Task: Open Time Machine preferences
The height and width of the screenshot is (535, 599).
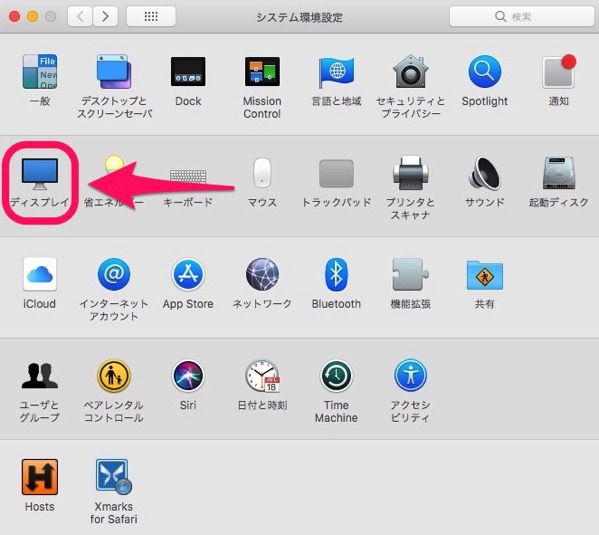Action: point(336,376)
